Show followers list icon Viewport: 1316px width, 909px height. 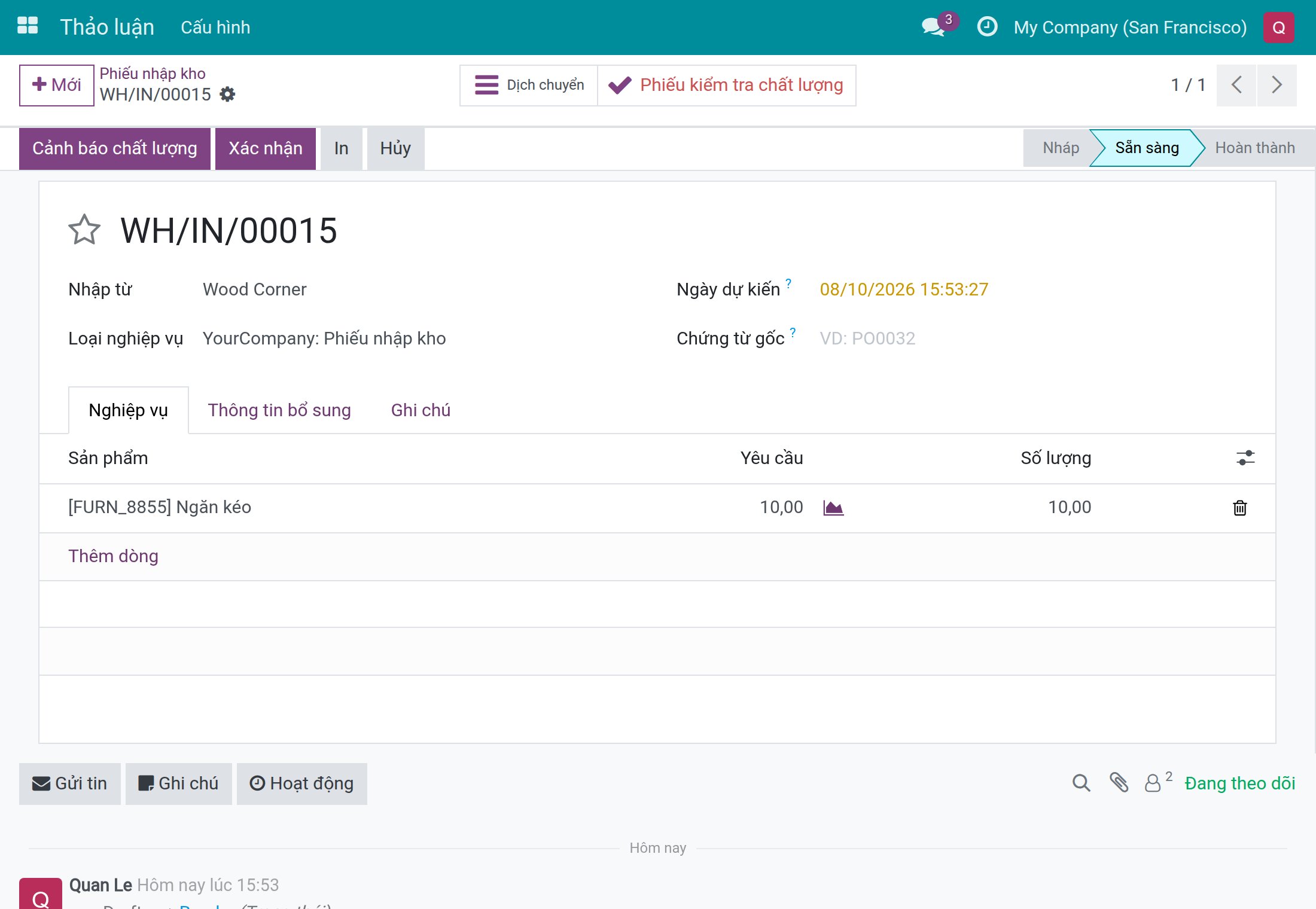pos(1157,783)
